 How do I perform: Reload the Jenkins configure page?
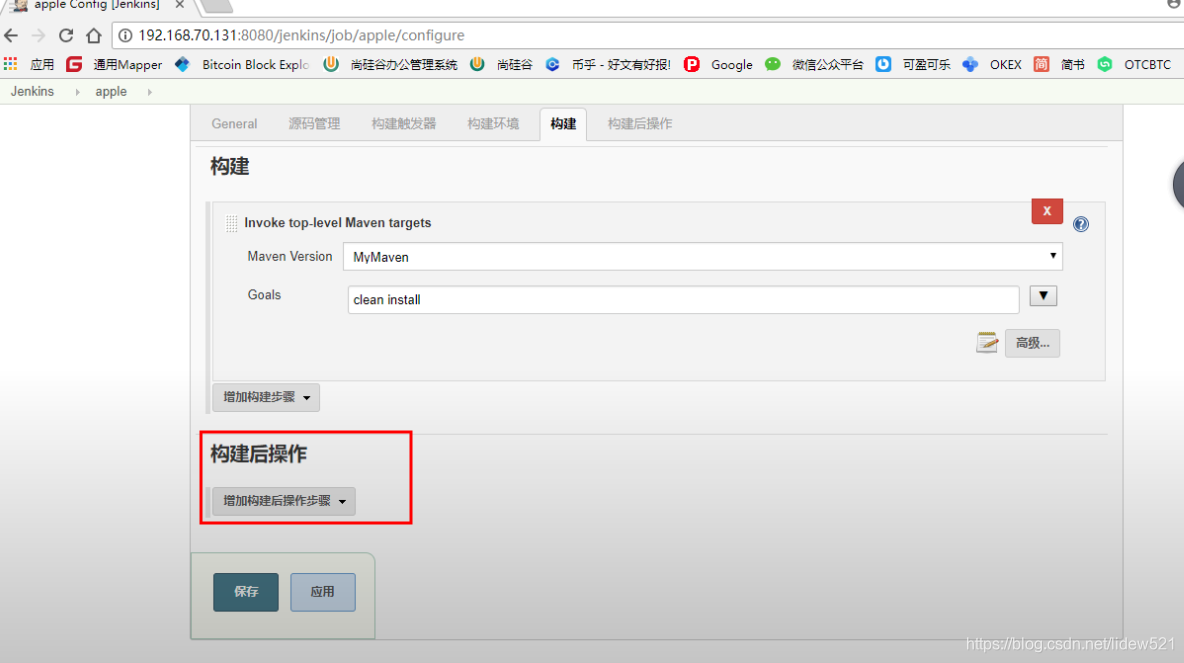pyautogui.click(x=66, y=35)
